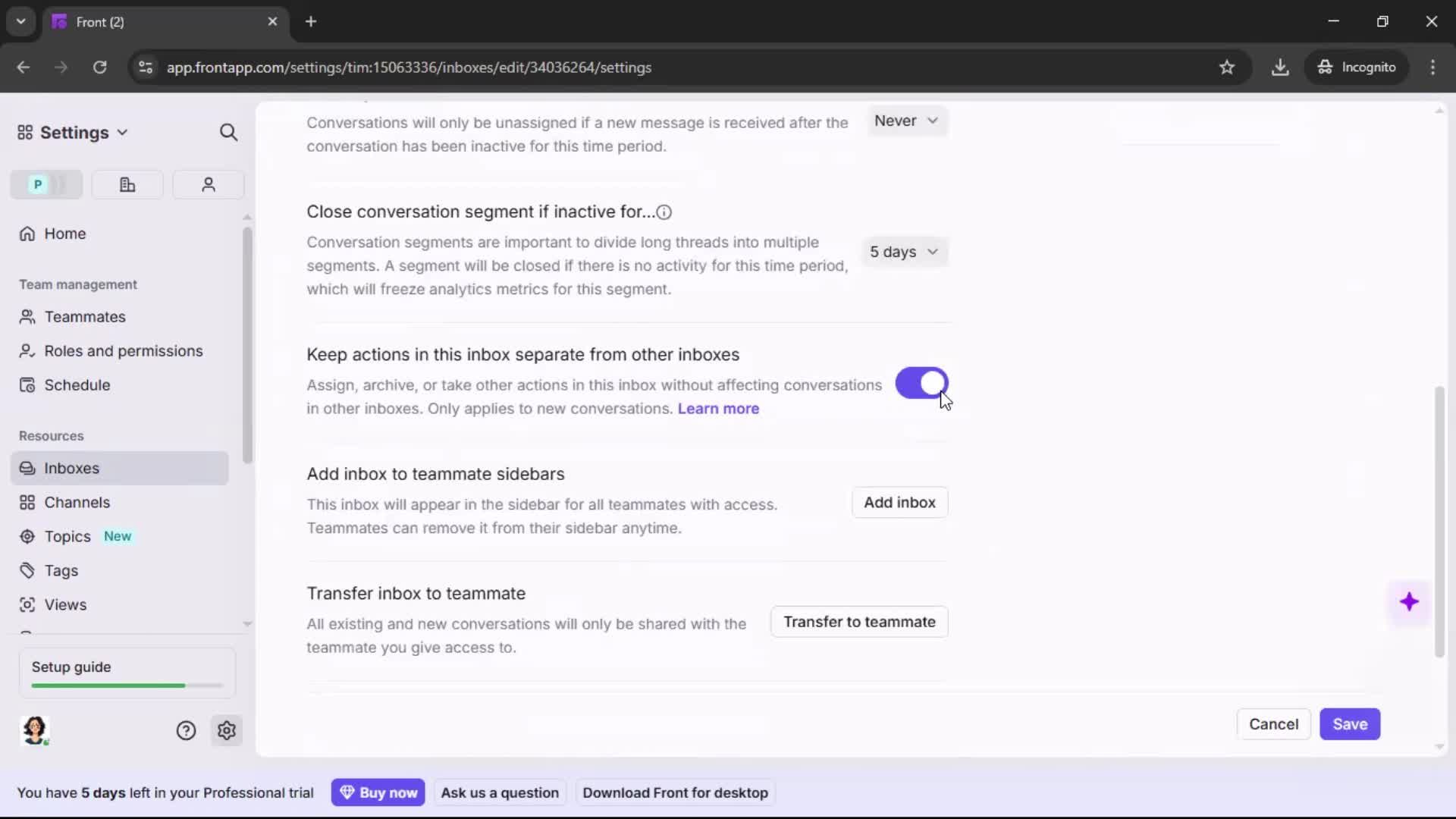Select Tags in the Resources sidebar
The image size is (1456, 819).
pos(61,570)
